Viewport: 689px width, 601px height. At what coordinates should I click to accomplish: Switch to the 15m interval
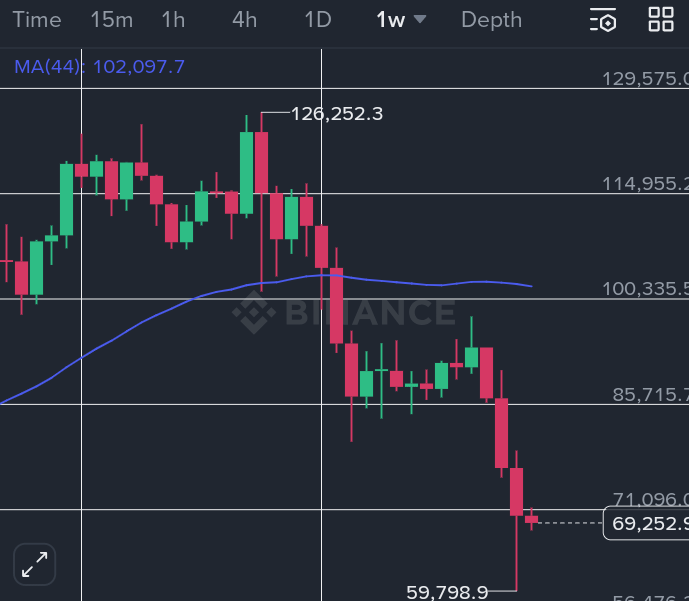coord(111,20)
